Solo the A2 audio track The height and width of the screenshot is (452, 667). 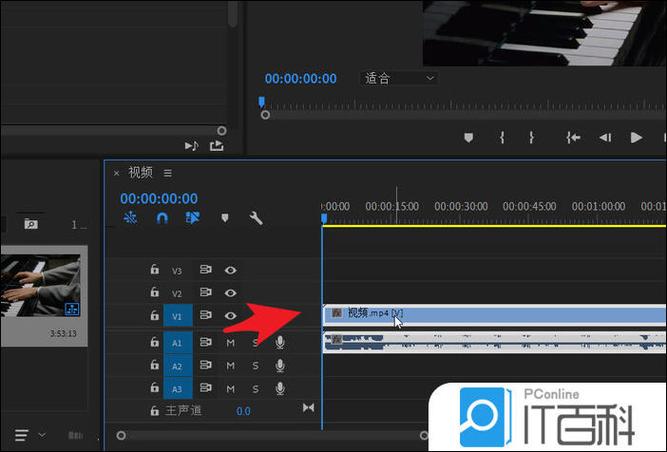coord(255,366)
